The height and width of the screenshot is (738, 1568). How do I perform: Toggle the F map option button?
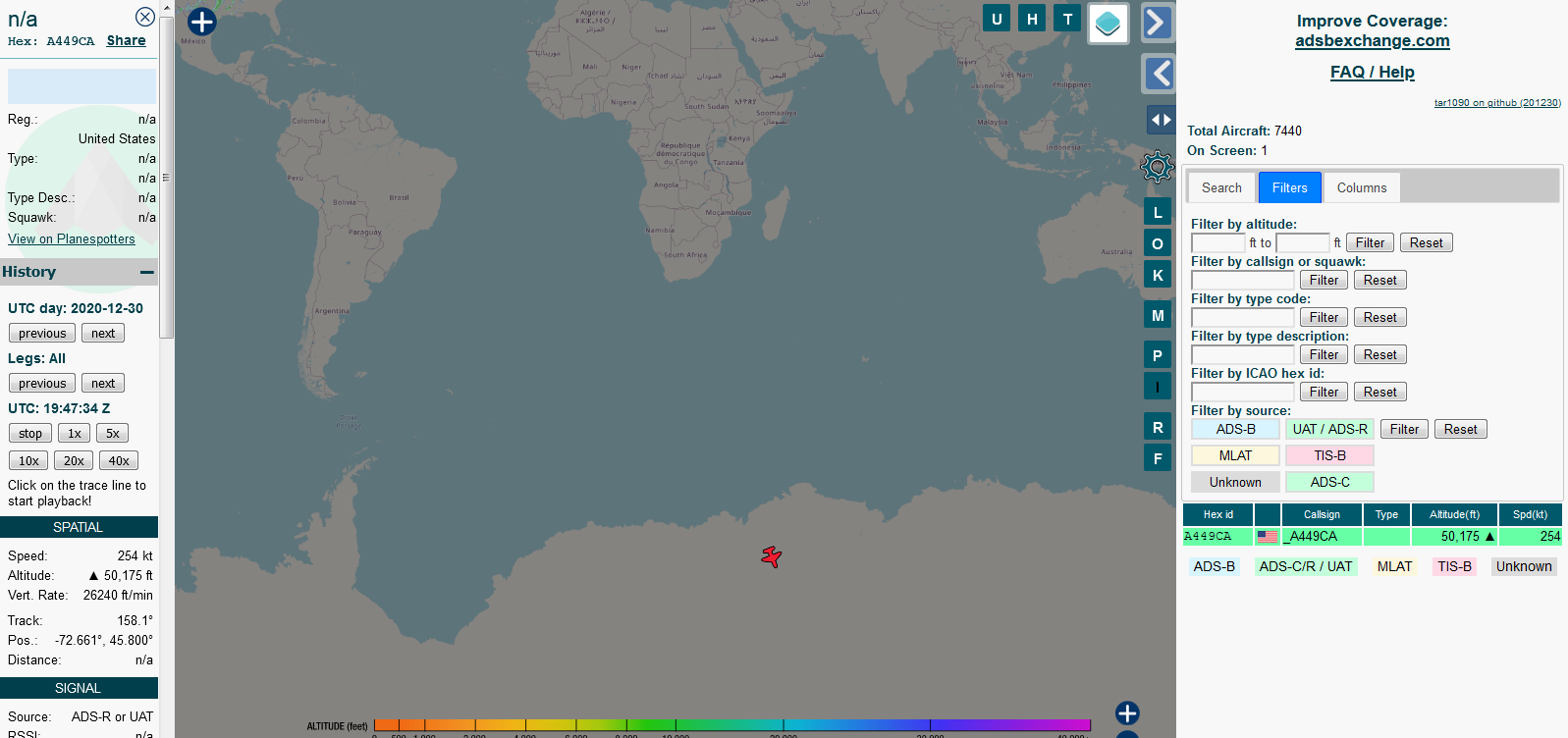1158,458
